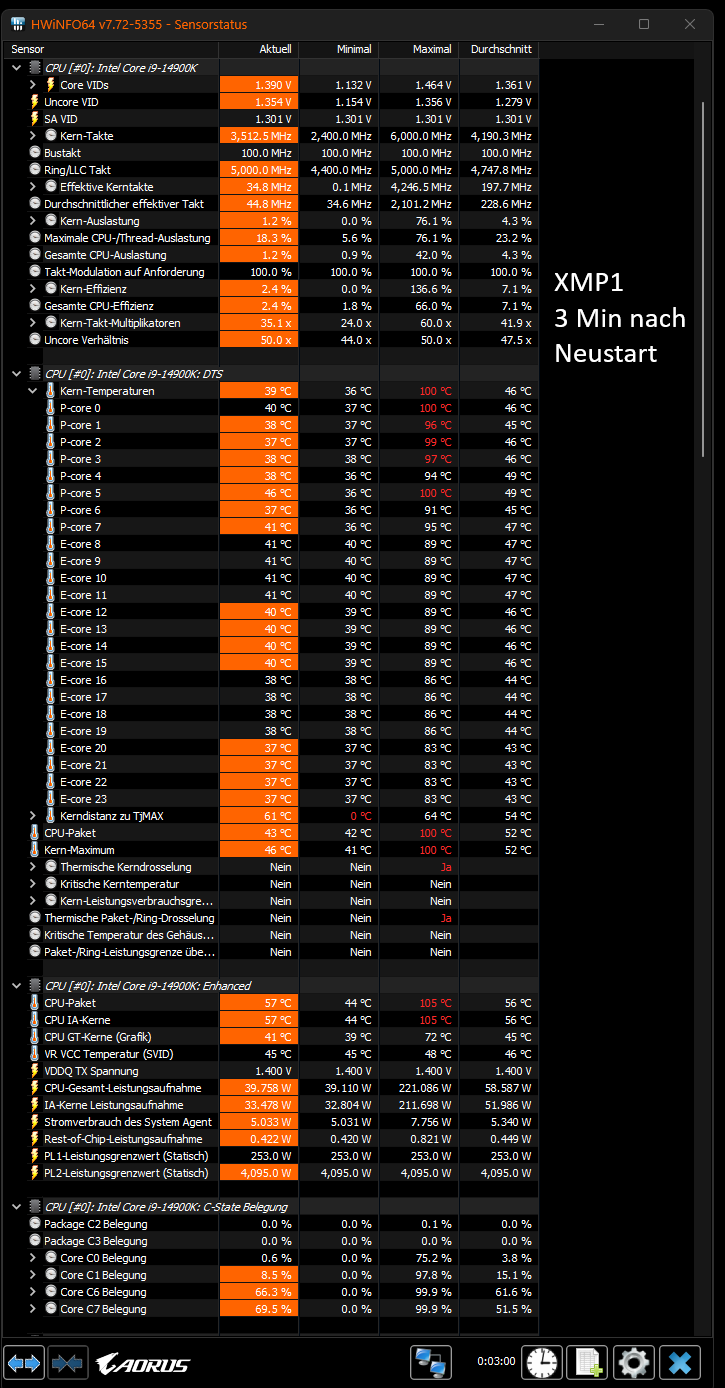Click the 0:03:00 elapsed timer
Viewport: 725px width, 1388px height.
[x=495, y=1361]
